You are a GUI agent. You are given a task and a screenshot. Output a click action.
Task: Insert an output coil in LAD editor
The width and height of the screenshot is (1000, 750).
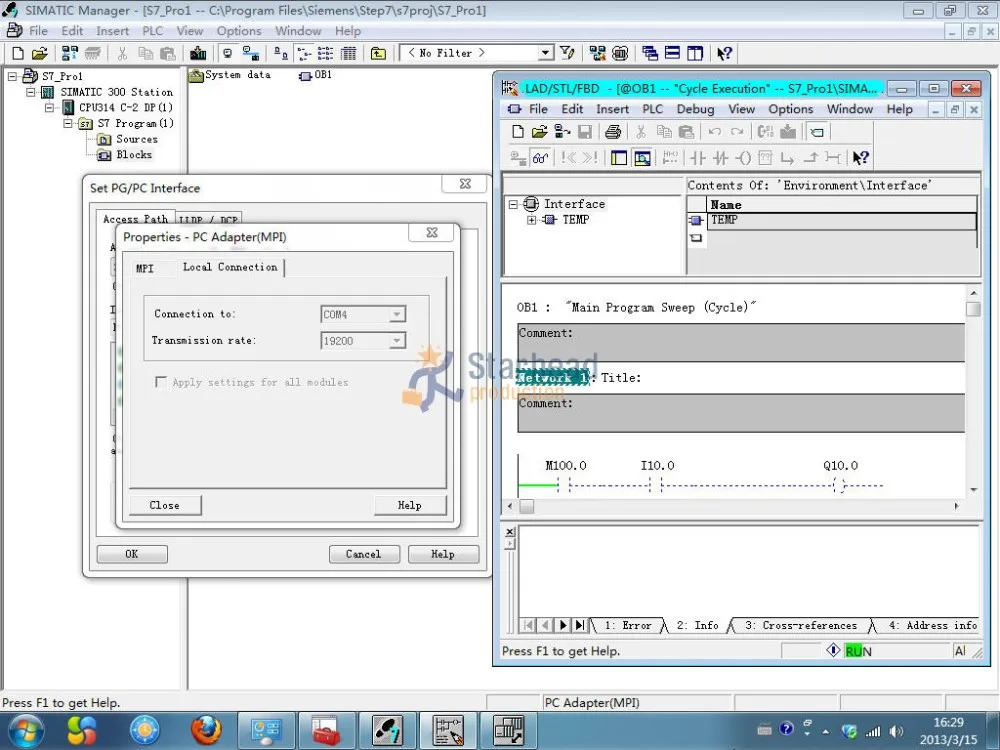(743, 158)
